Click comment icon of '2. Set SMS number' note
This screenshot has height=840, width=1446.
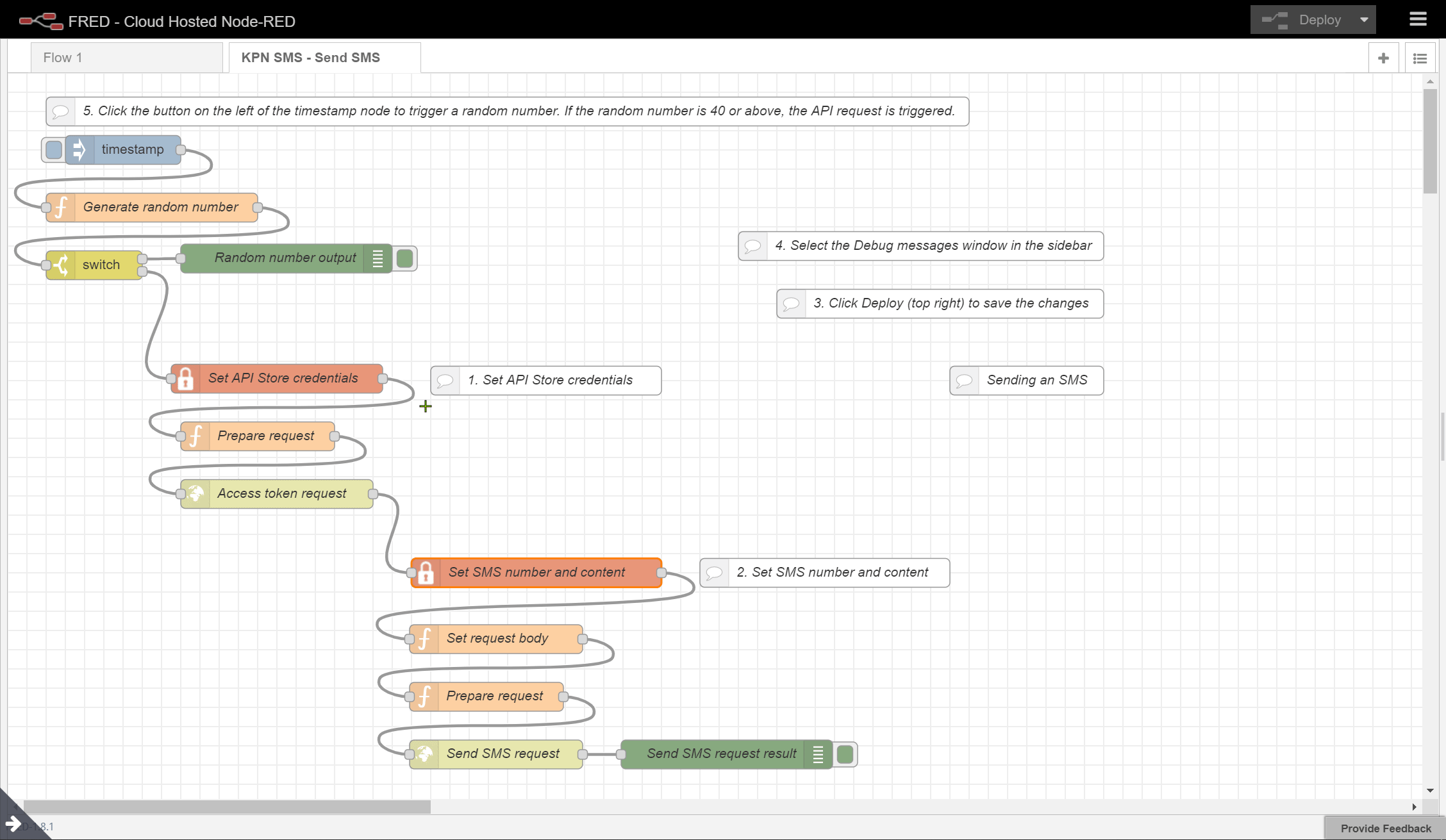pos(715,573)
